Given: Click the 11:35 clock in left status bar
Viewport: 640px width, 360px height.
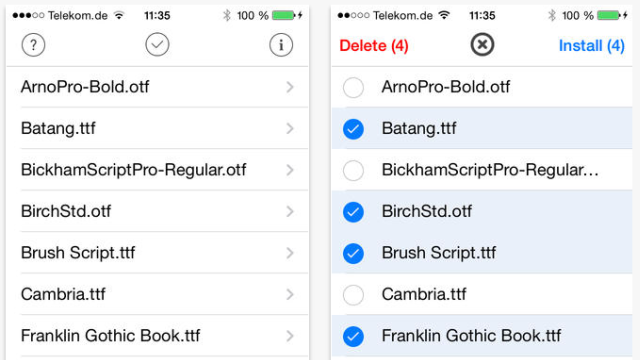Looking at the screenshot, I should pyautogui.click(x=157, y=16).
